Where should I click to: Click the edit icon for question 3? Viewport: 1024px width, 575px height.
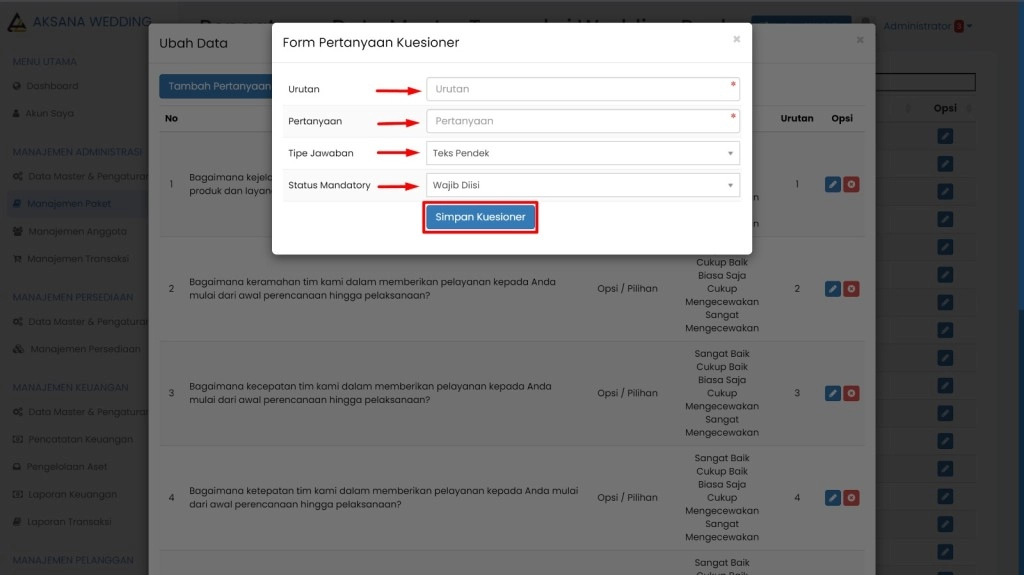[832, 393]
